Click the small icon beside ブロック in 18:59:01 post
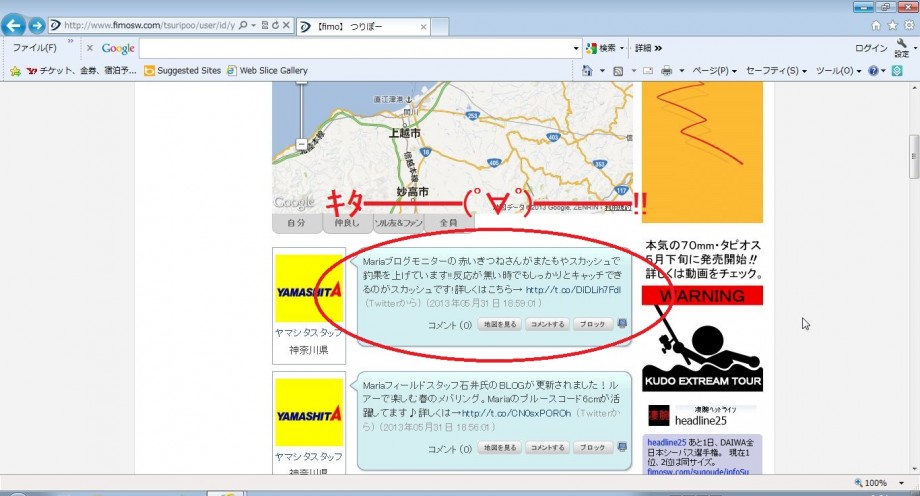The height and width of the screenshot is (496, 920). point(623,323)
